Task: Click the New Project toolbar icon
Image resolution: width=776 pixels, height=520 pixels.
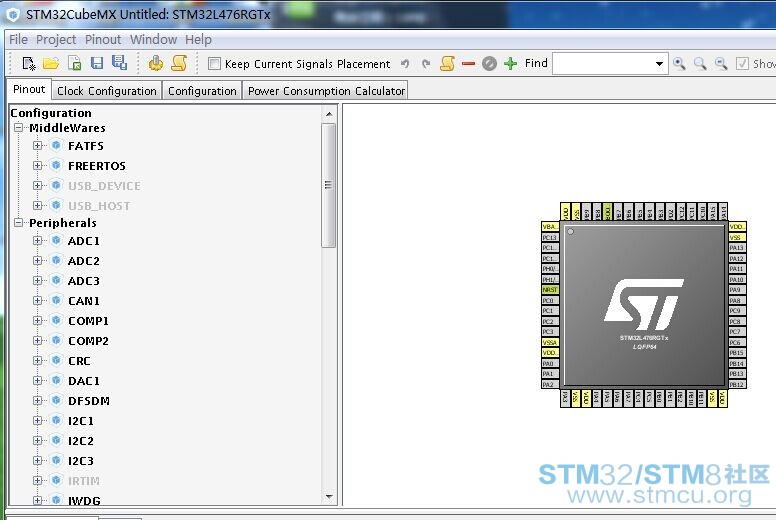Action: (29, 63)
